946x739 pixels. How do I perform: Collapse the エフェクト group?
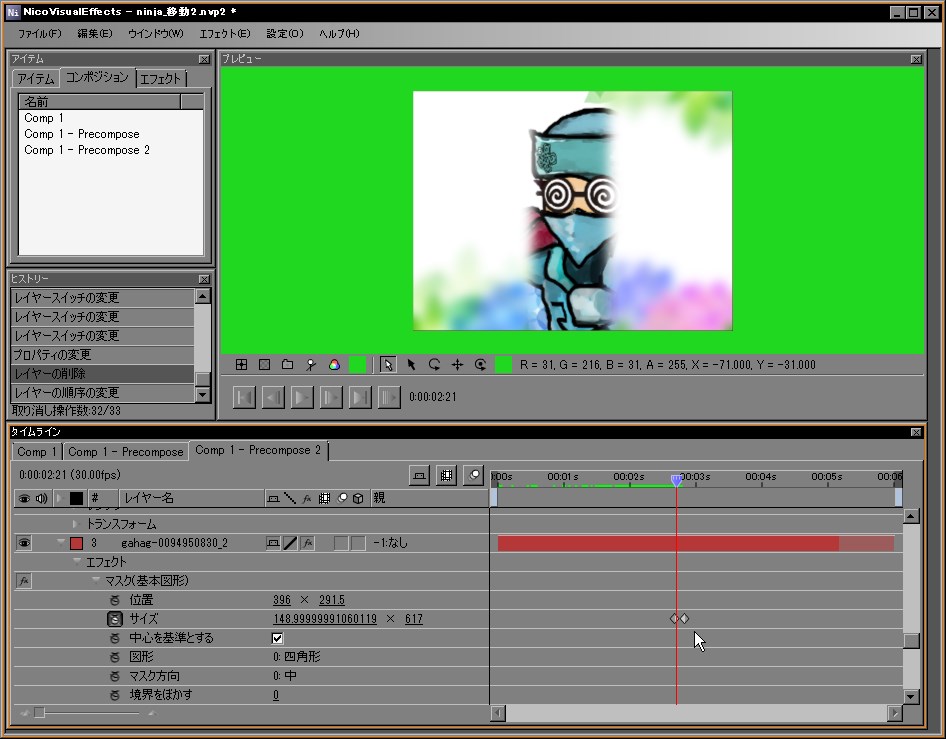point(77,562)
